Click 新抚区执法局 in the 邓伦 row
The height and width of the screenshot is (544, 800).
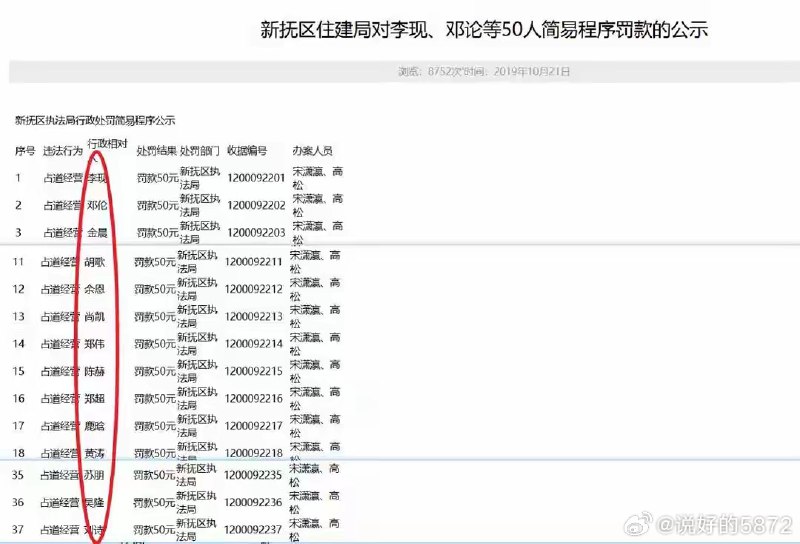click(x=199, y=205)
